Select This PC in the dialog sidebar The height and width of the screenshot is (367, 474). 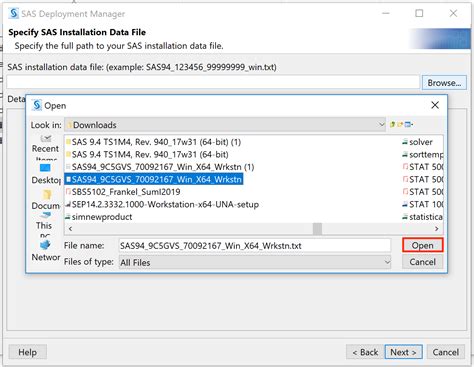44,224
